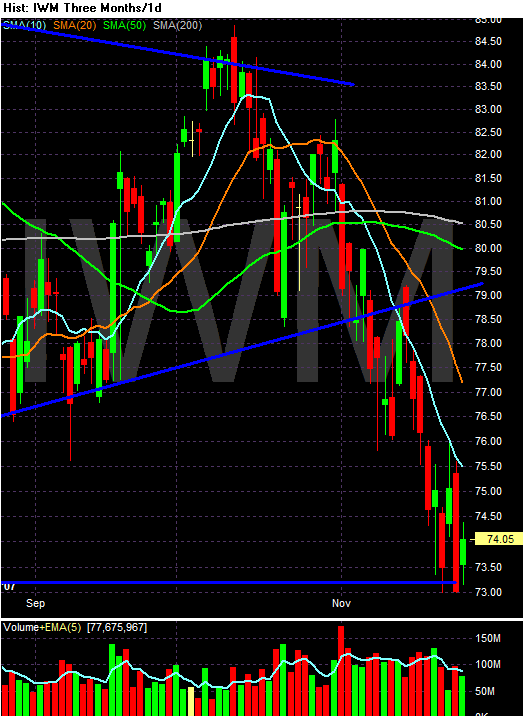Select the green SMA(50) indicator label
This screenshot has height=719, width=524.
pos(124,25)
